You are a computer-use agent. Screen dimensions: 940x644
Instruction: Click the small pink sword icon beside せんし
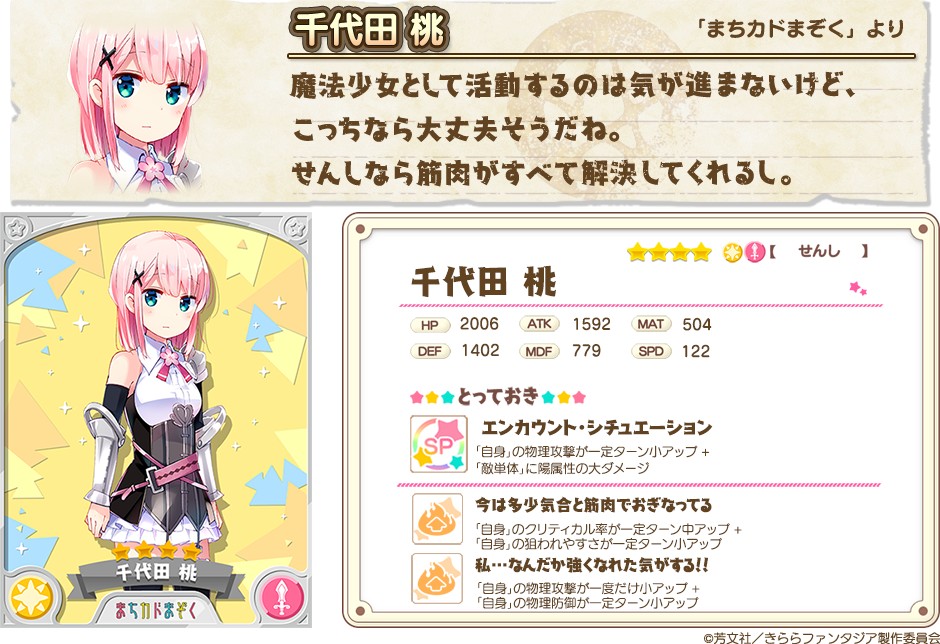(x=754, y=252)
